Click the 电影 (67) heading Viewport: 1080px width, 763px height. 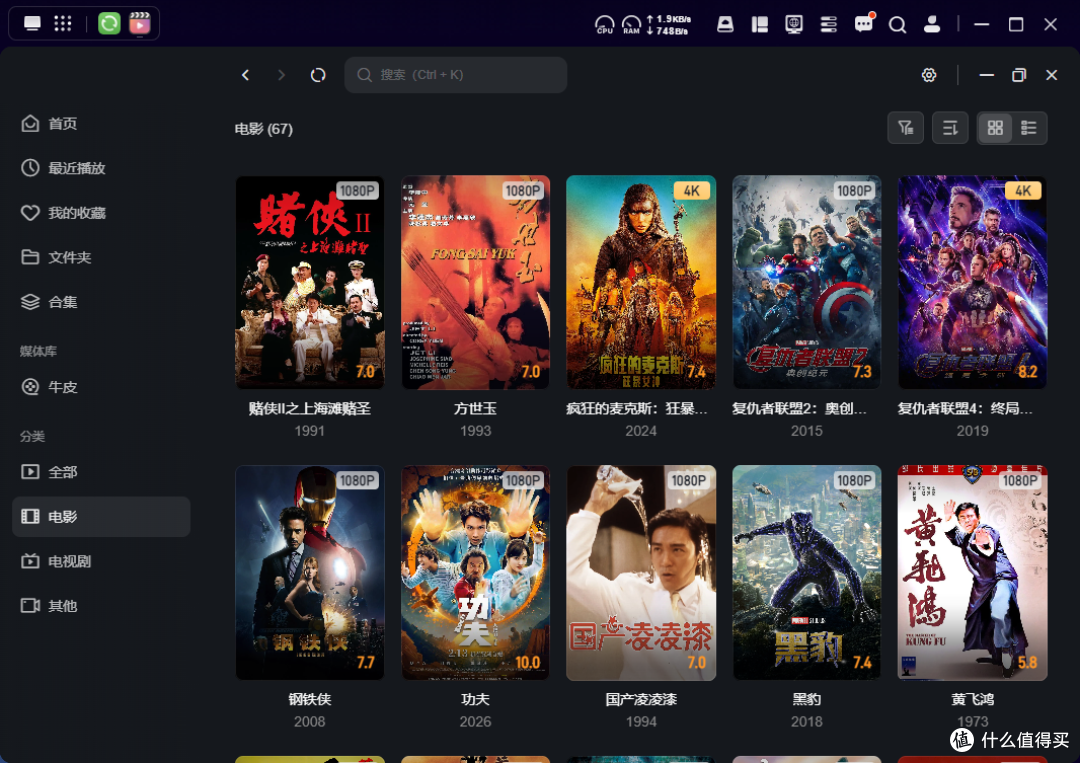coord(263,129)
